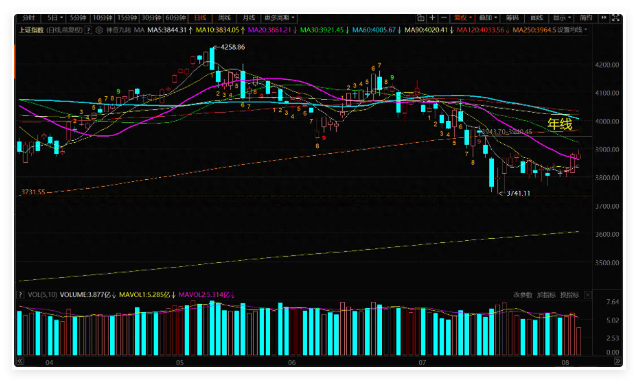
Task: Zoom in chart with the plus icon
Action: 433,18
